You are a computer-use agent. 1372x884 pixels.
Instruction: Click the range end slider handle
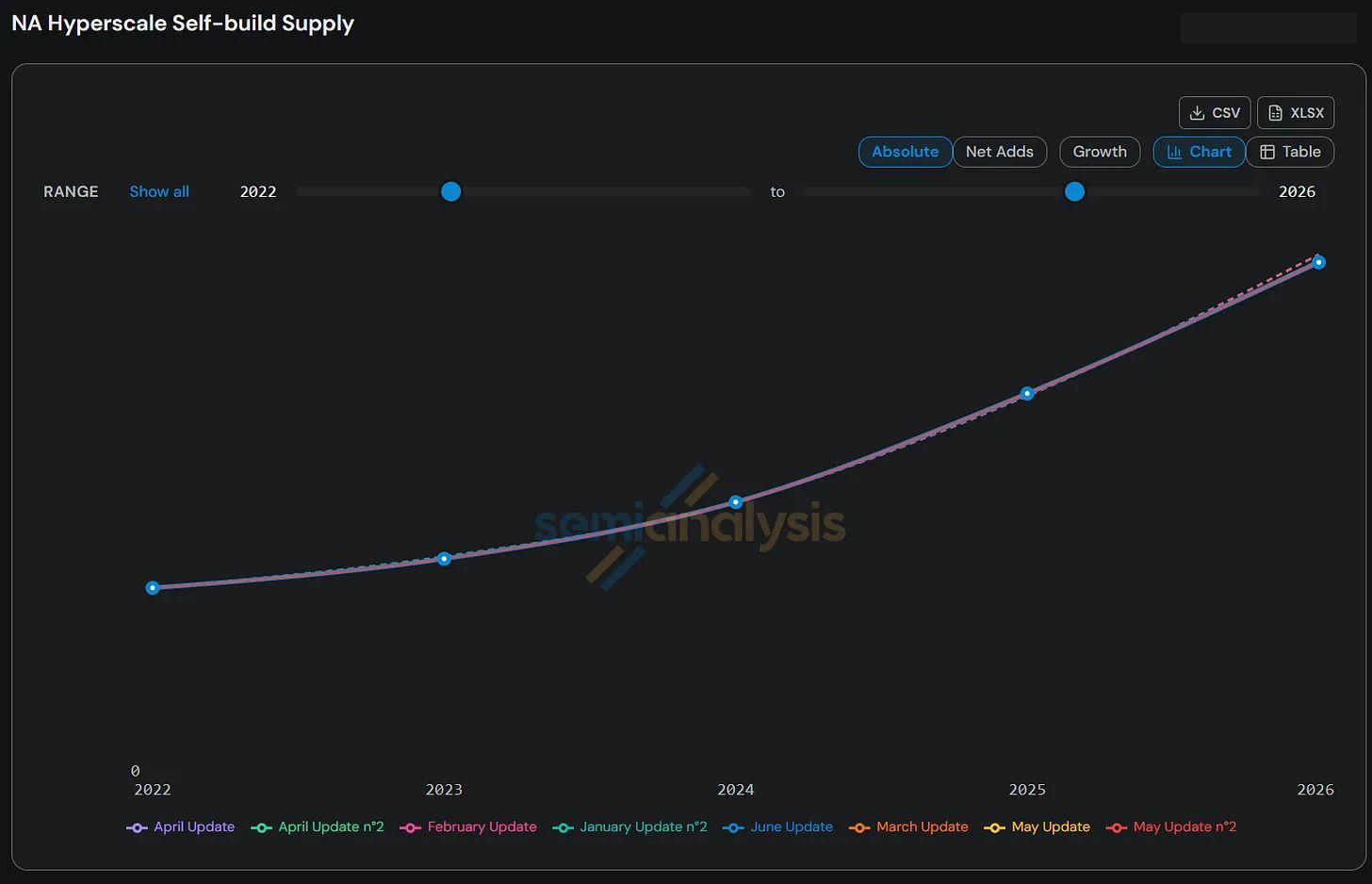(x=1074, y=191)
